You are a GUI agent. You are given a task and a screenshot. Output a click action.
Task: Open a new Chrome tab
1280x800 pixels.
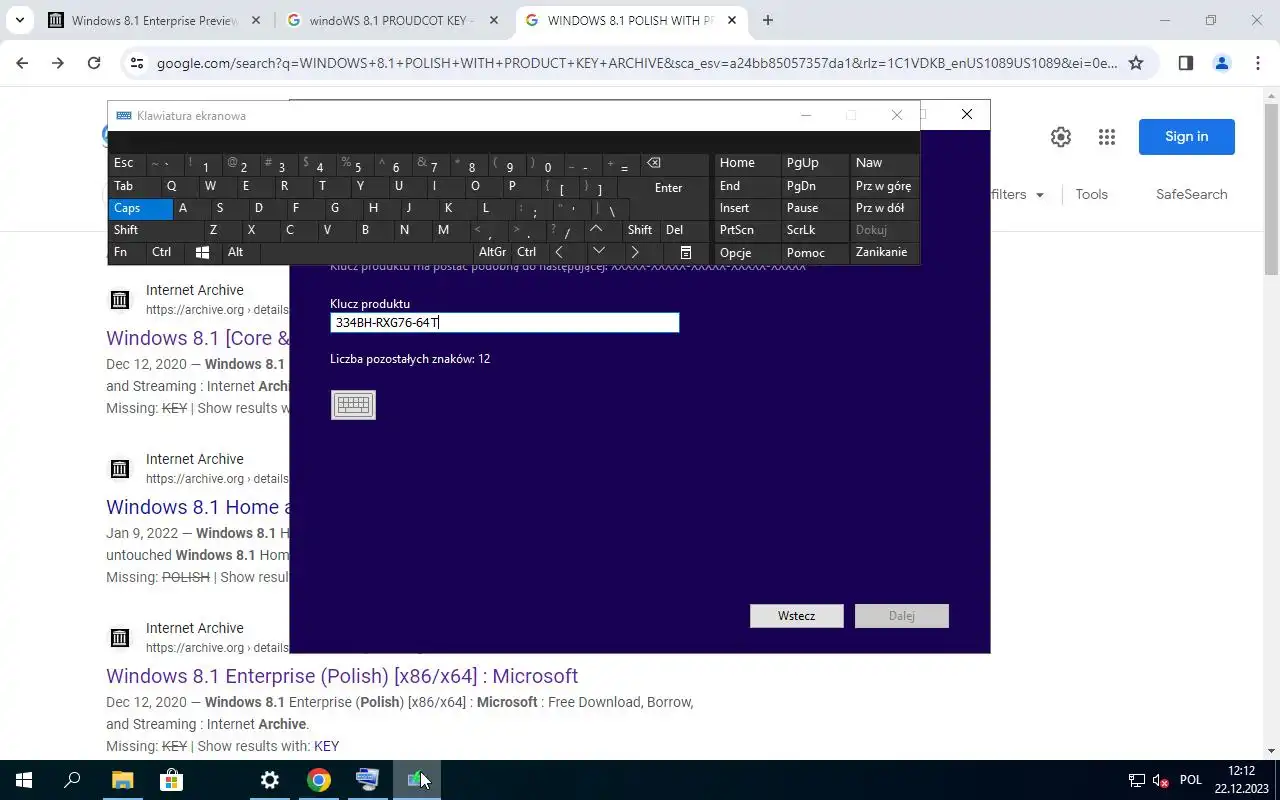tap(768, 20)
